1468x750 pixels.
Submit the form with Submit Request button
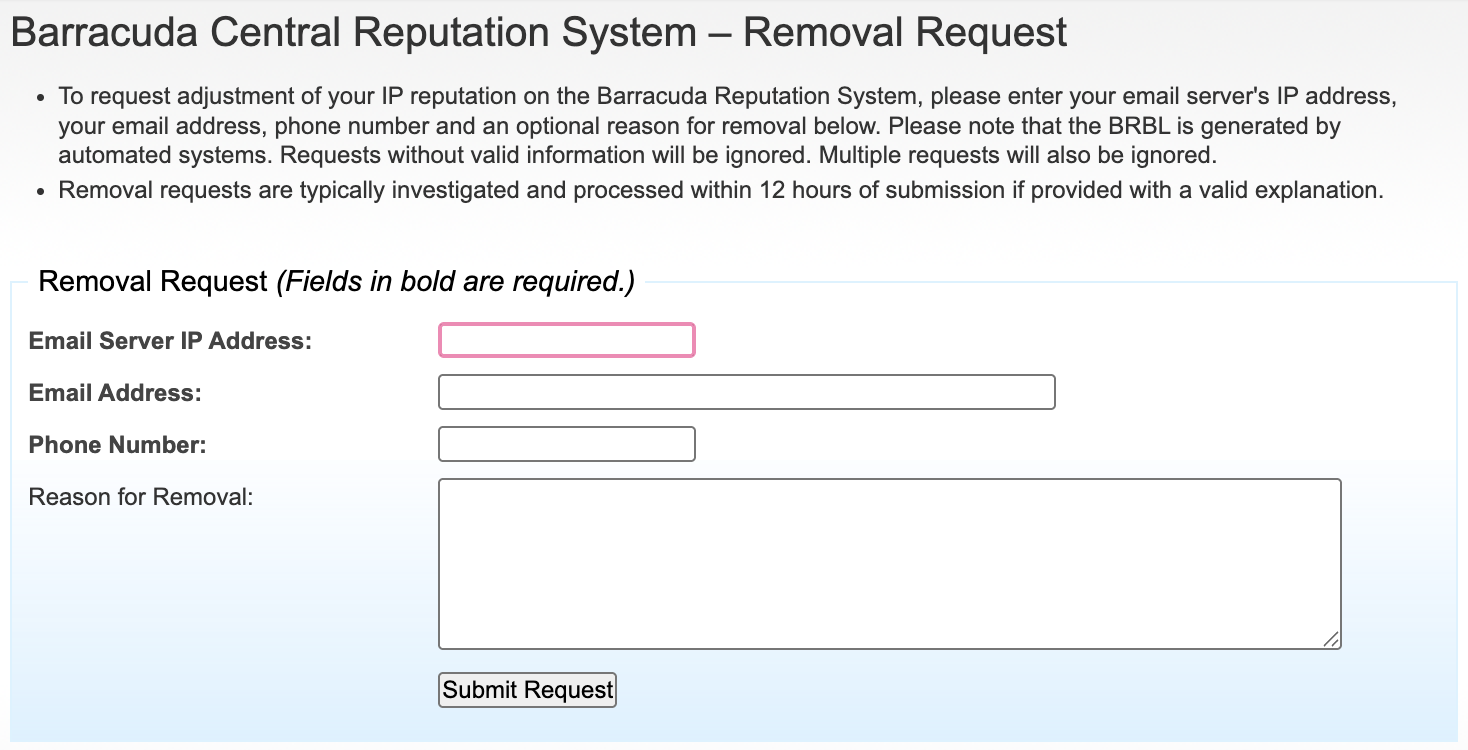point(527,690)
